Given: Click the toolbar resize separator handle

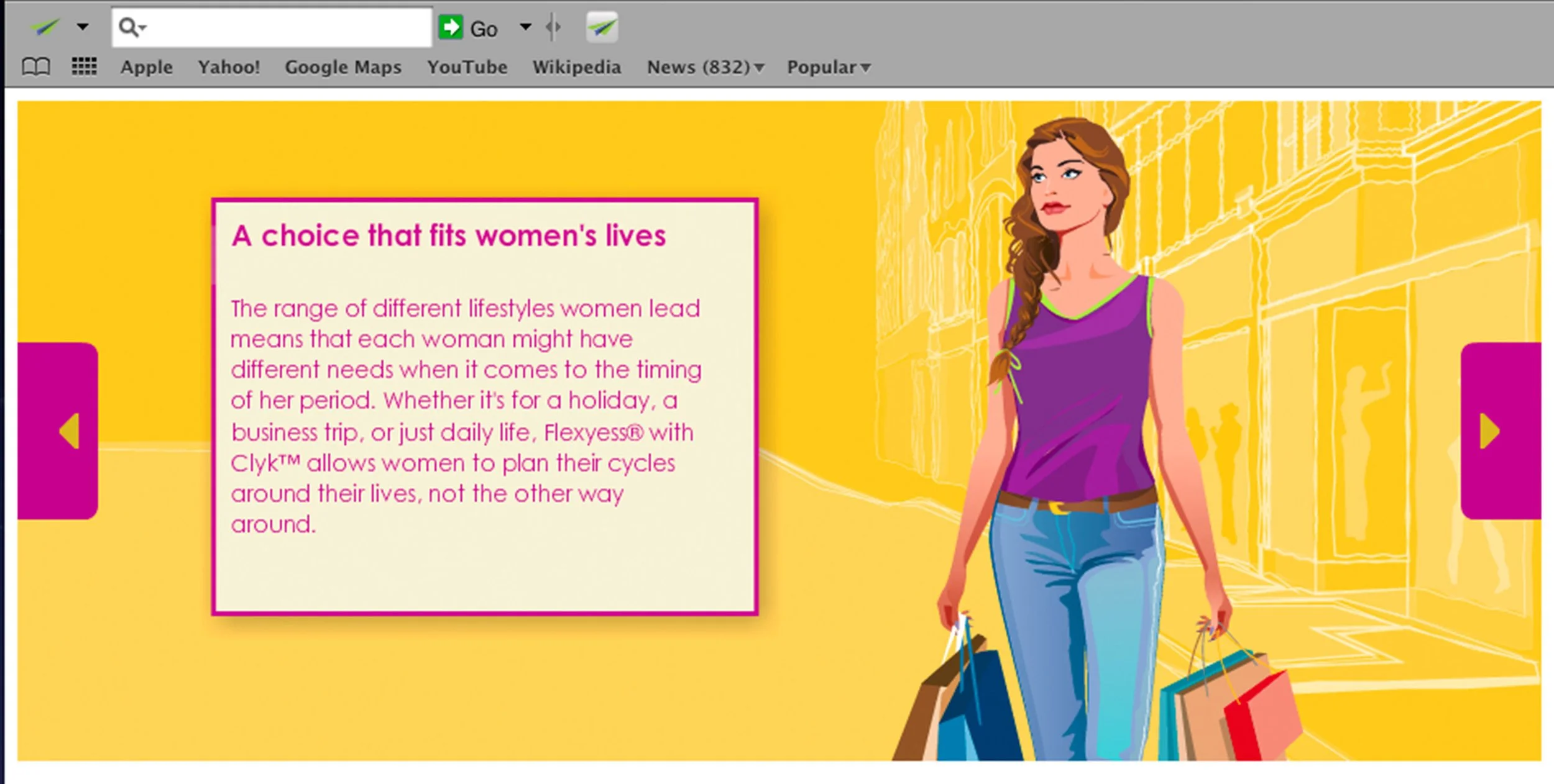Looking at the screenshot, I should (x=553, y=27).
